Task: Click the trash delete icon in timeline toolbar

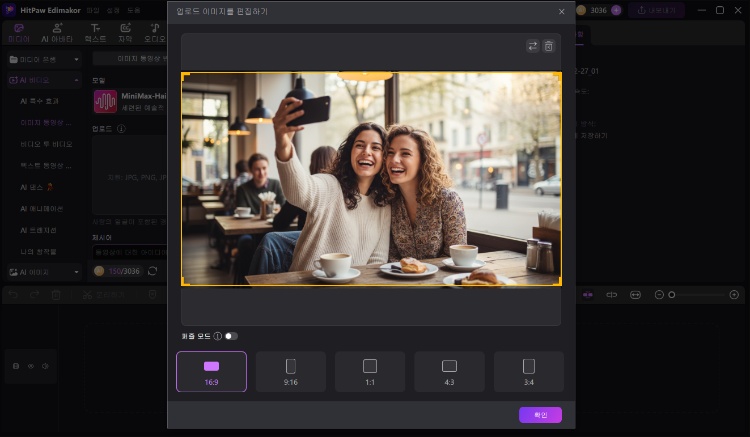Action: [x=56, y=295]
